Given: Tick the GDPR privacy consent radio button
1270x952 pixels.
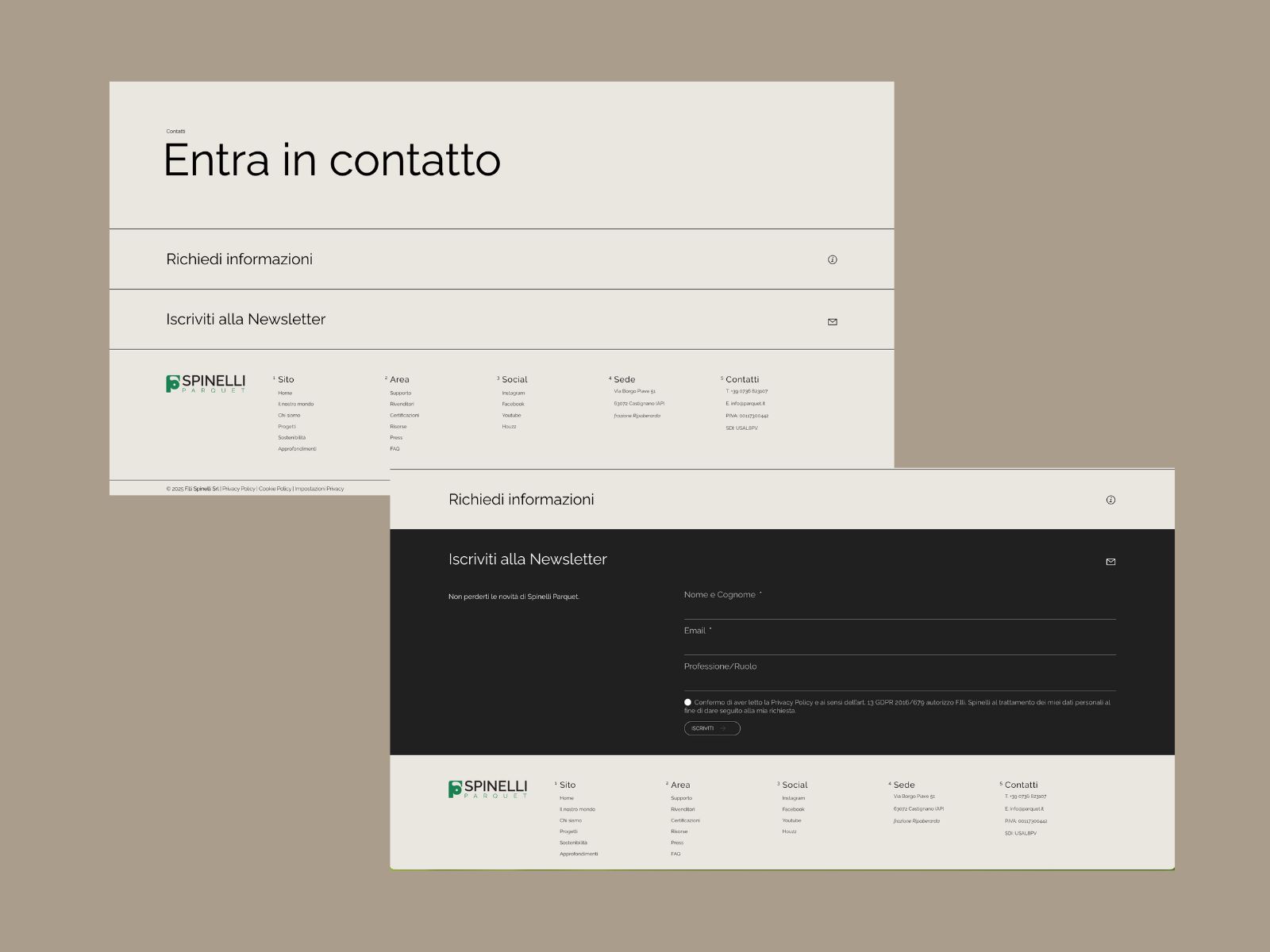Looking at the screenshot, I should tap(687, 702).
